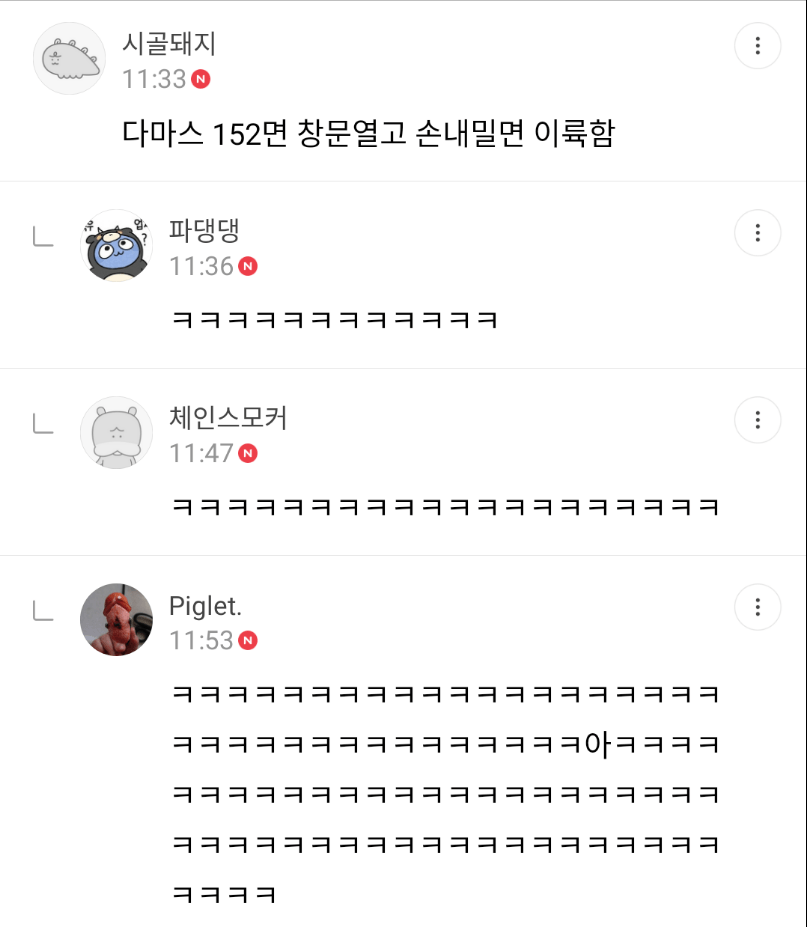807x927 pixels.
Task: Click the new badge beside 11:33
Action: tap(201, 80)
